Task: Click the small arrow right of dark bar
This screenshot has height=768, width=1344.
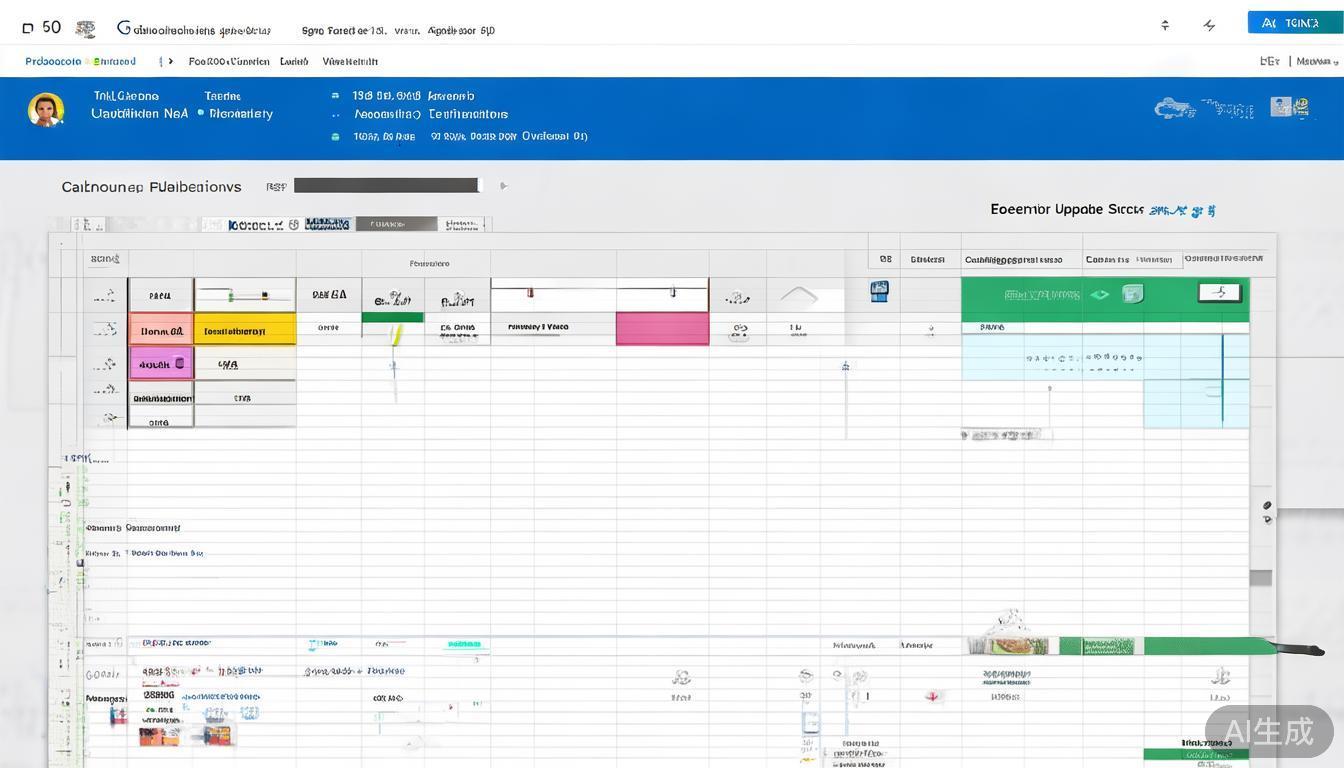Action: [x=504, y=186]
